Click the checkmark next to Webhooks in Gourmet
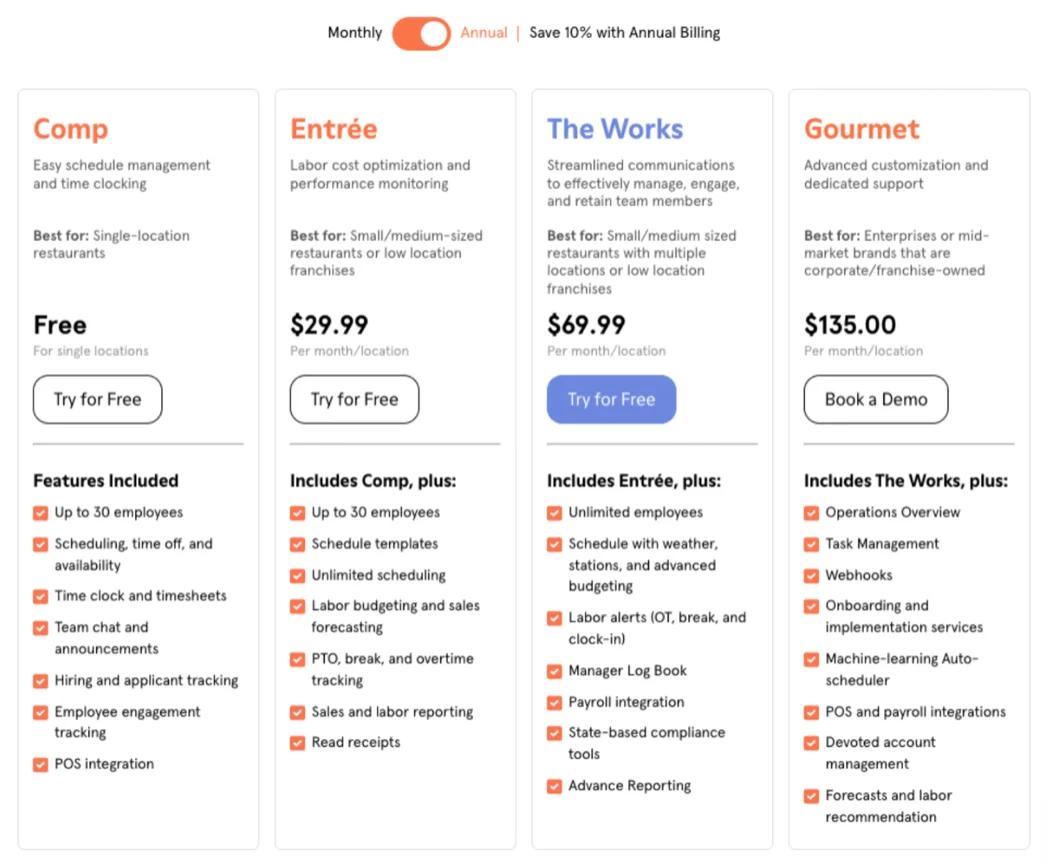 point(811,574)
